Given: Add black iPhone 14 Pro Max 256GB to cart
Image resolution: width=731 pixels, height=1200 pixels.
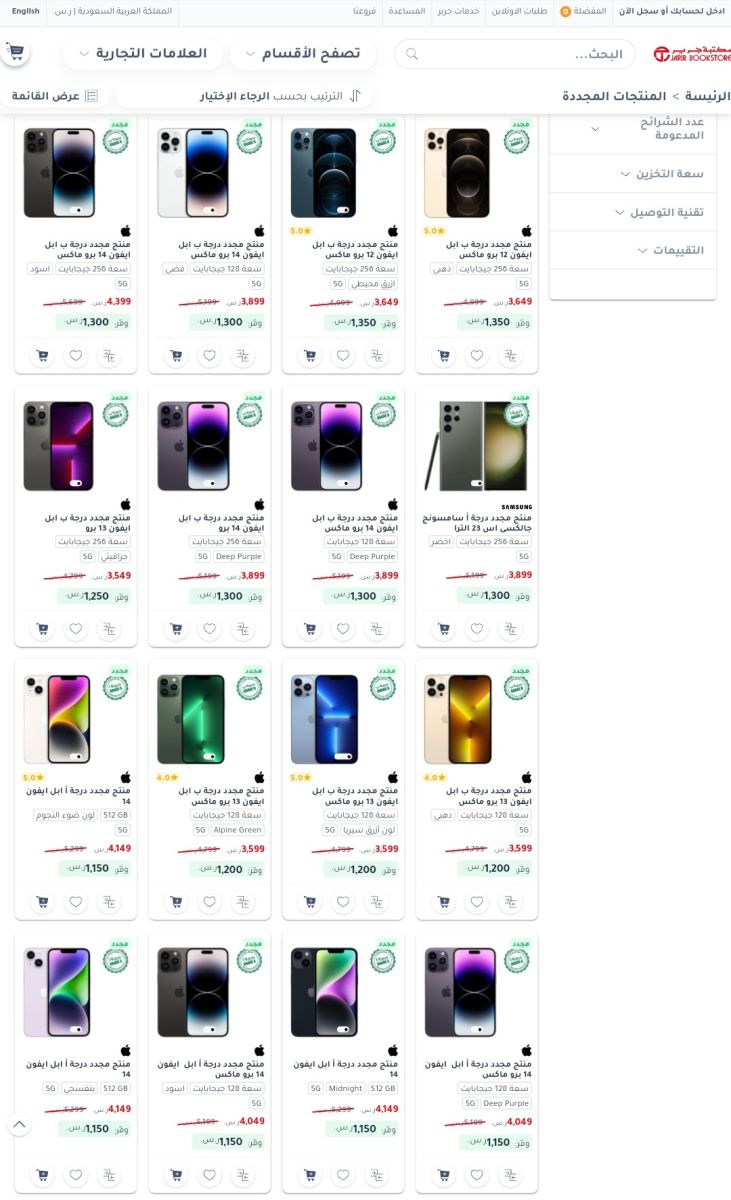Looking at the screenshot, I should pos(42,355).
